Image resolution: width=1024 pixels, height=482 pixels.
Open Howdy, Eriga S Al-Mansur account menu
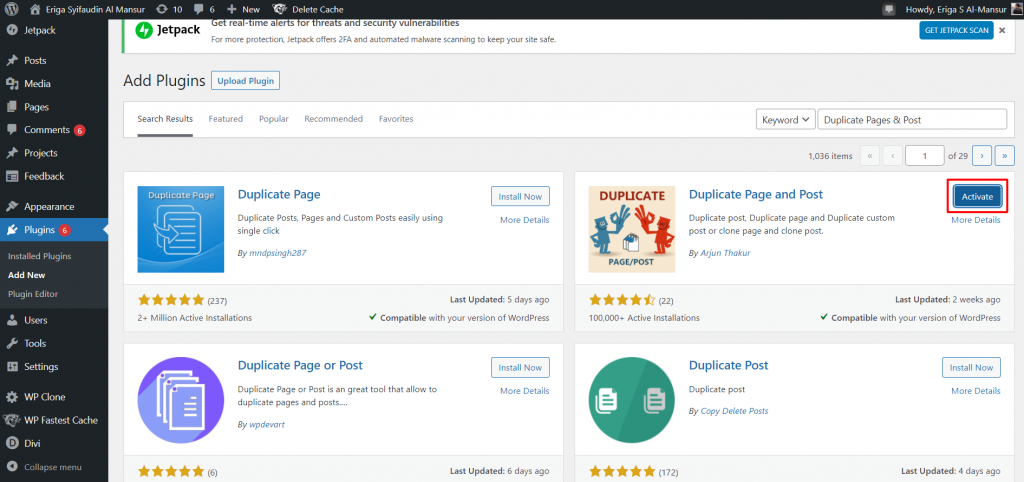963,9
